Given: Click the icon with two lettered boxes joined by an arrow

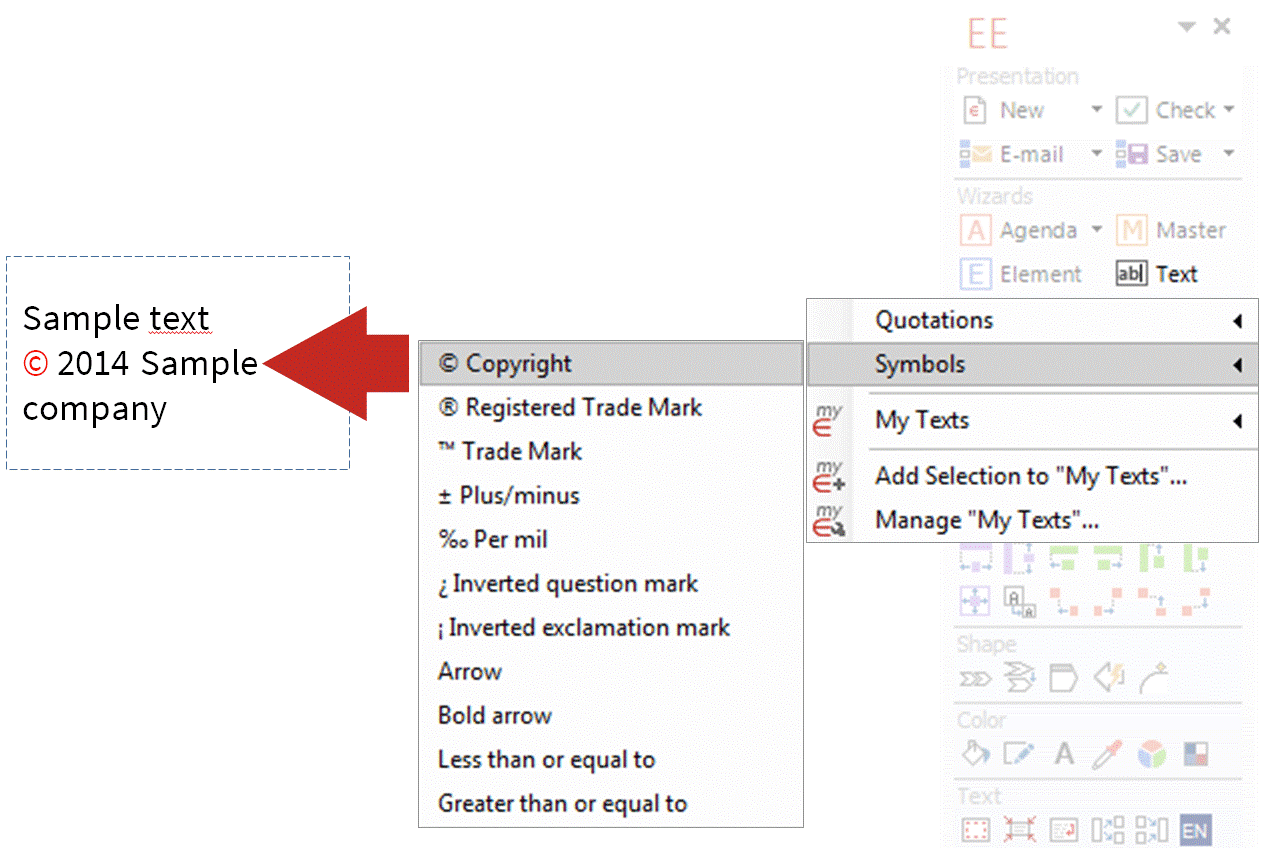Looking at the screenshot, I should pos(1019,600).
